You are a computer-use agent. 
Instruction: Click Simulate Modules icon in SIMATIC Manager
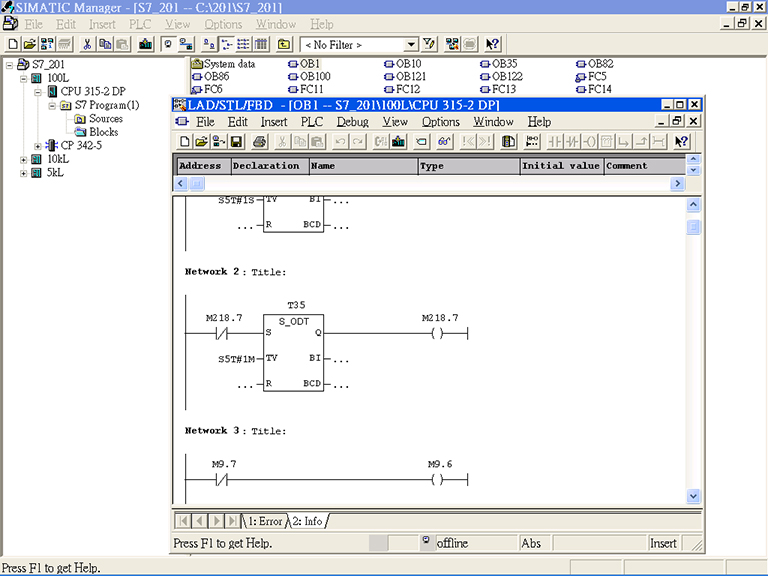(452, 45)
